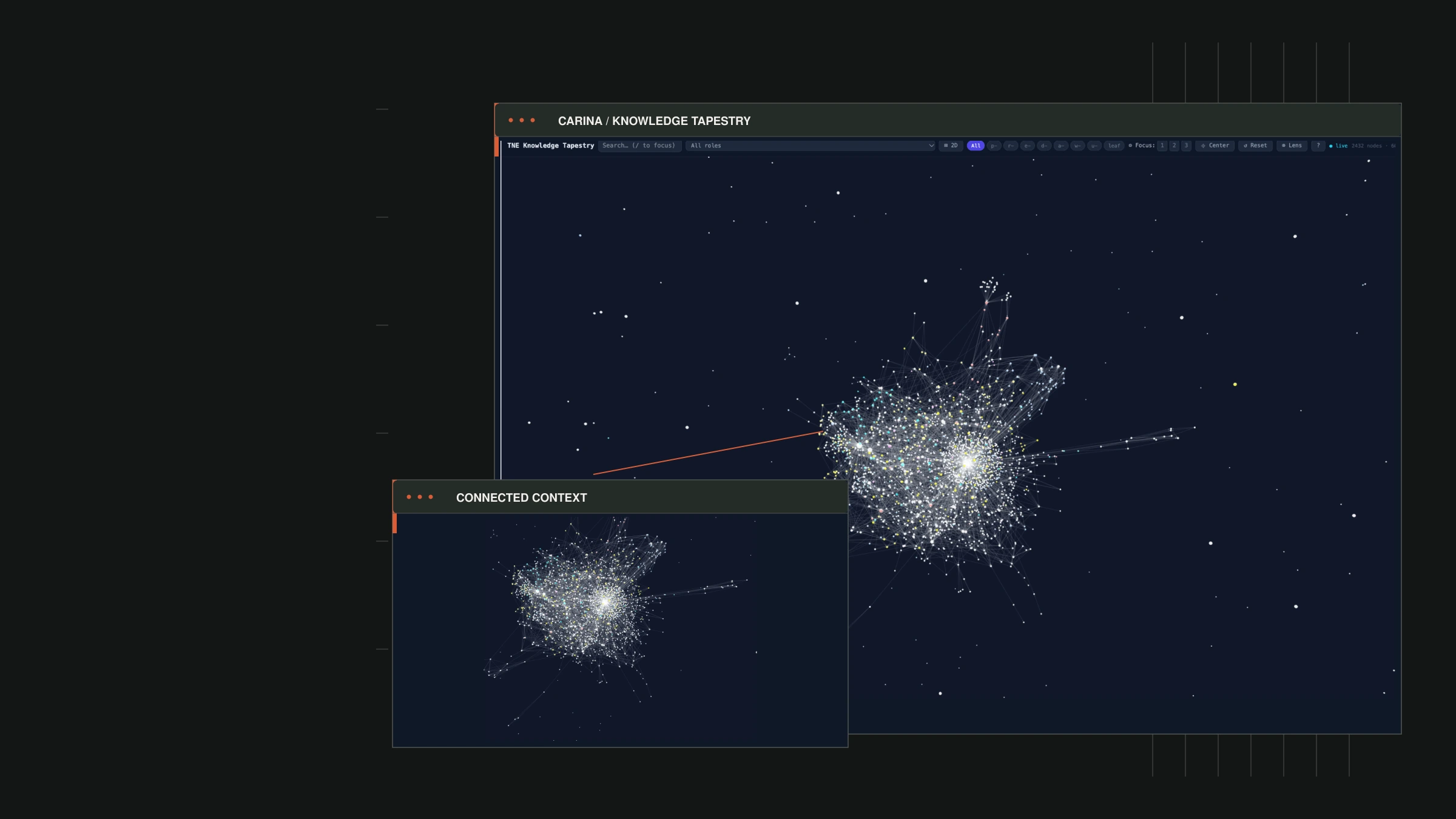
Task: Set Focus depth to 3
Action: (1186, 146)
